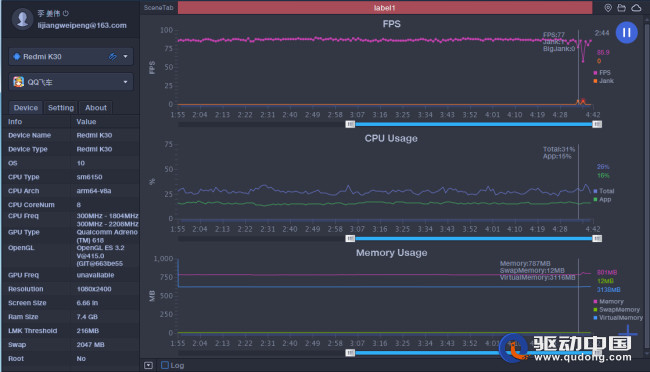The width and height of the screenshot is (650, 372).
Task: Click the QQ飞车 app icon
Action: click(18, 82)
